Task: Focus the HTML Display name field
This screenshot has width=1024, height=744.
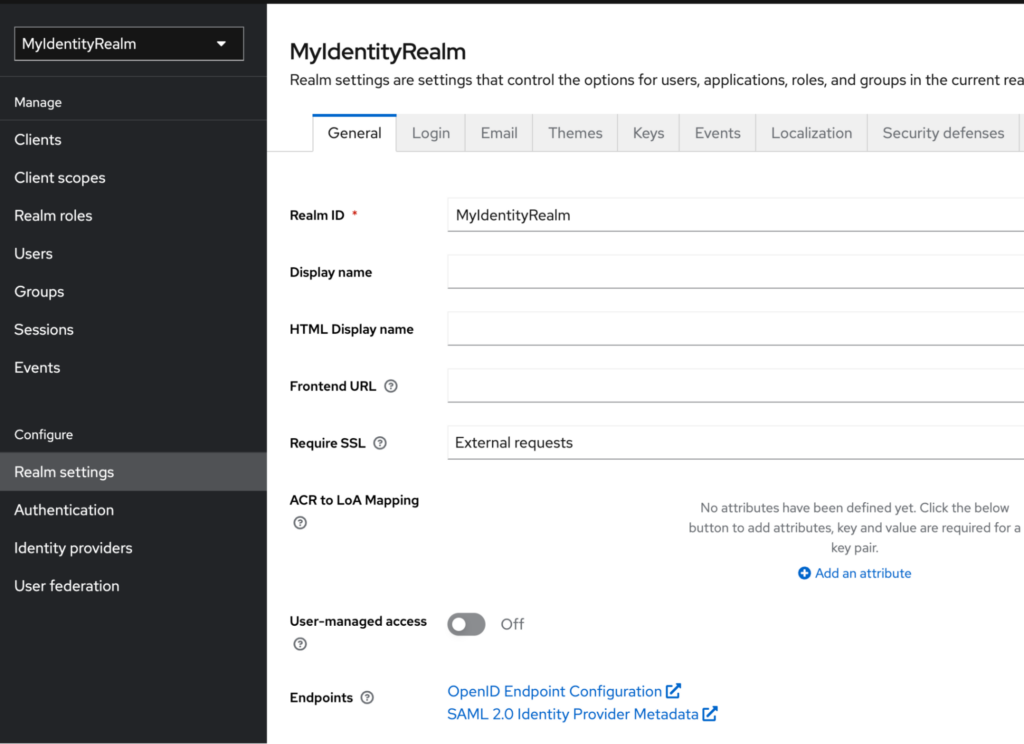Action: click(x=735, y=329)
